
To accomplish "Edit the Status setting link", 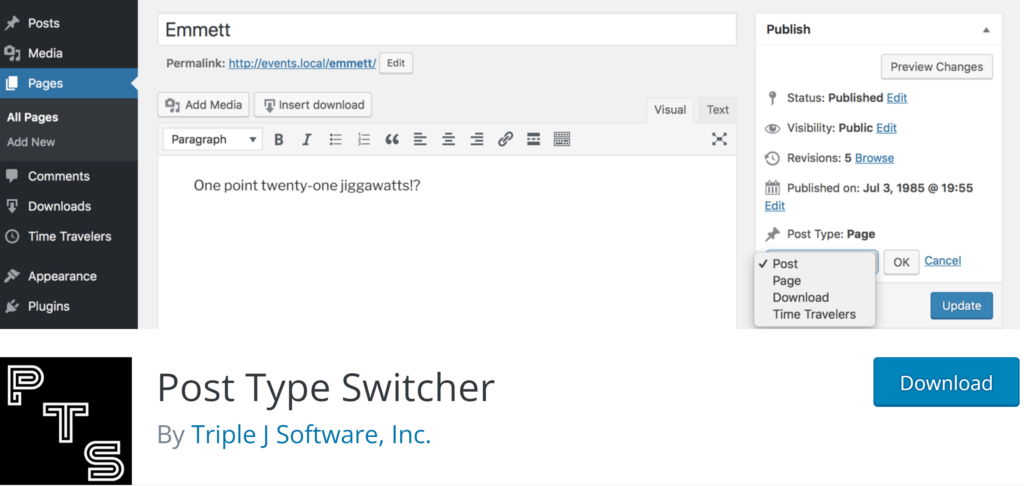I will tap(897, 98).
